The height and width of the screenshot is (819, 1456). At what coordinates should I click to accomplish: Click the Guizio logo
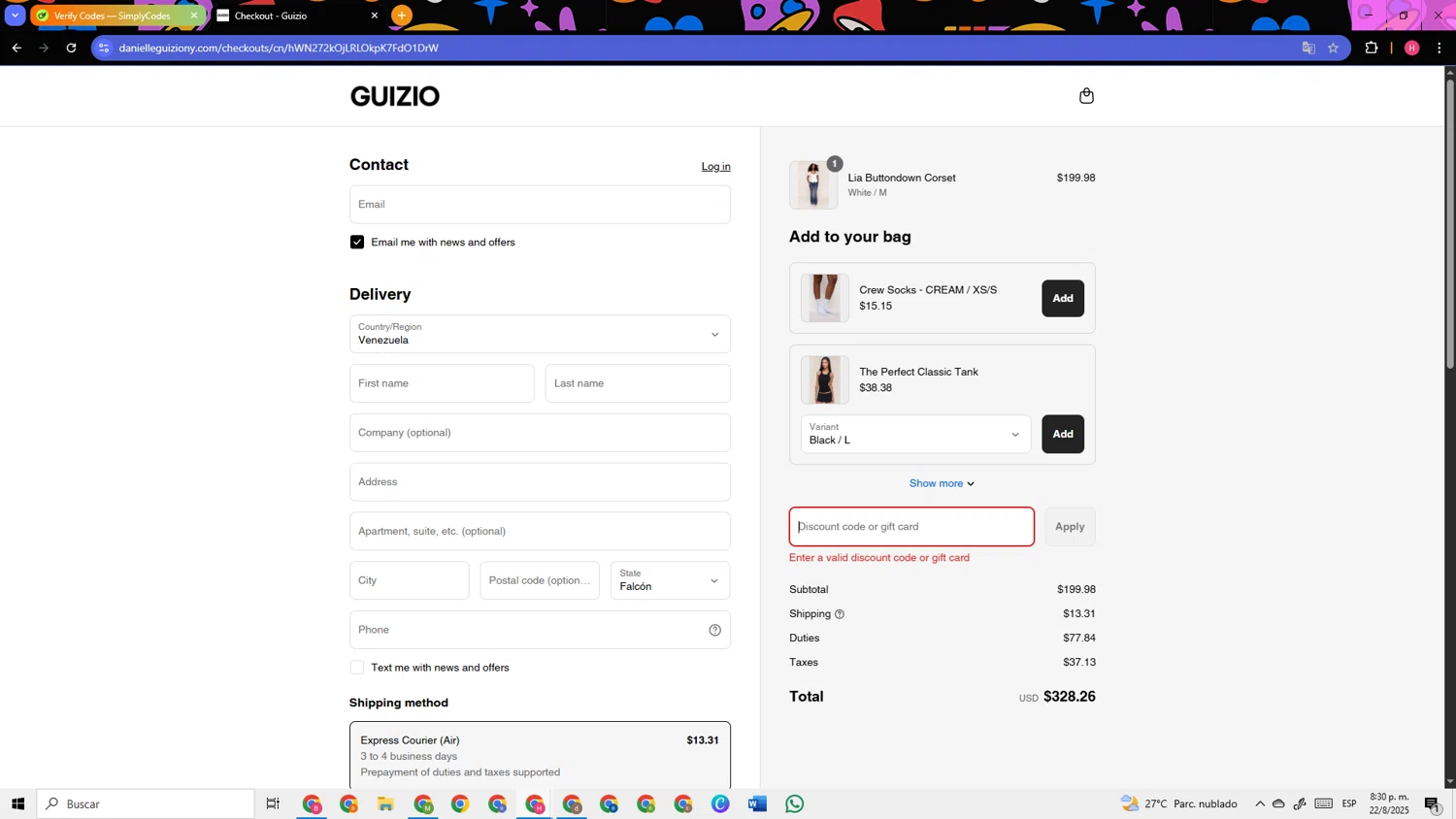pyautogui.click(x=395, y=96)
